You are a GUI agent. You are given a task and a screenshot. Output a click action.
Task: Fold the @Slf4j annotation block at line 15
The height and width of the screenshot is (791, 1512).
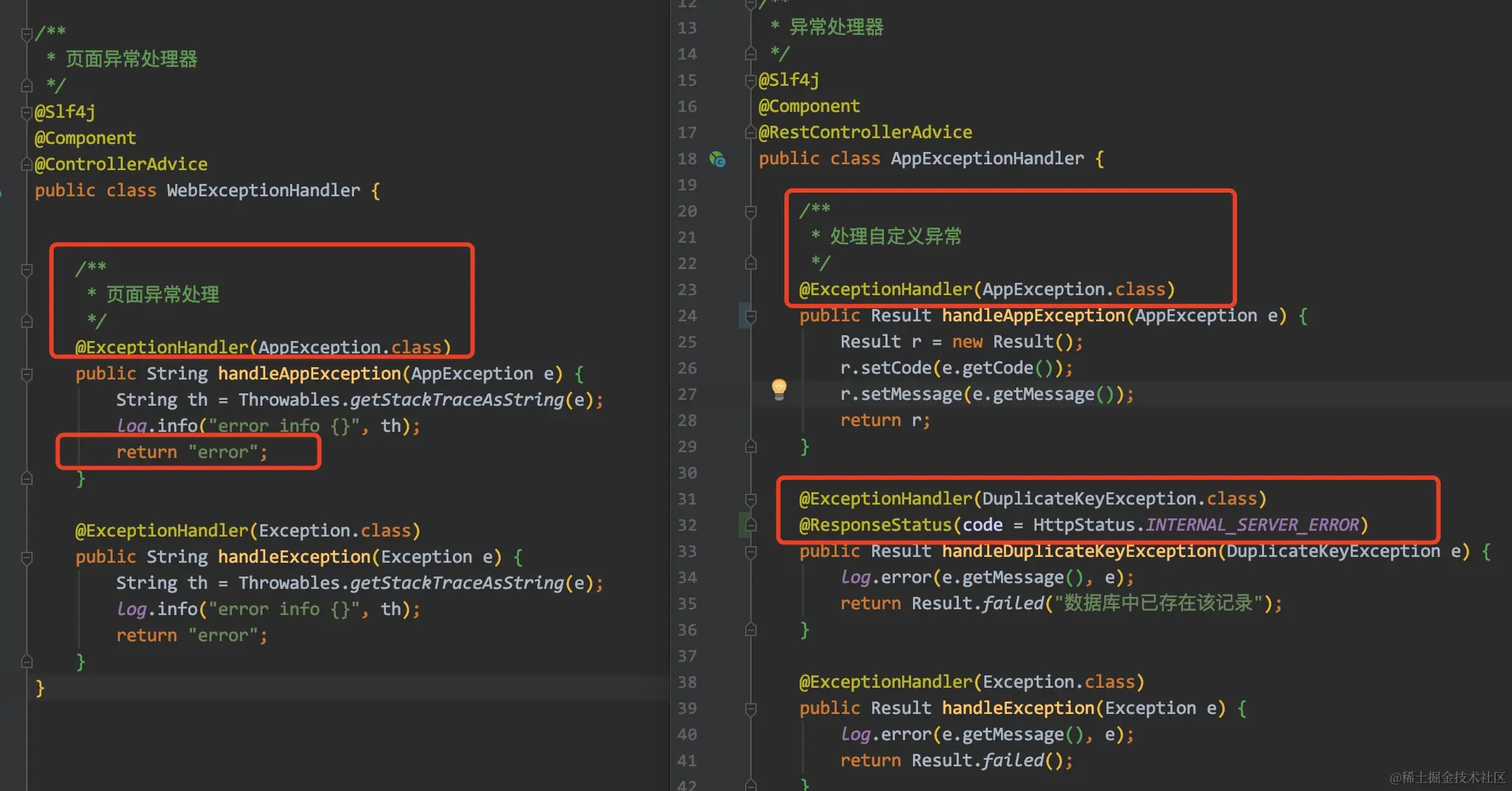751,81
